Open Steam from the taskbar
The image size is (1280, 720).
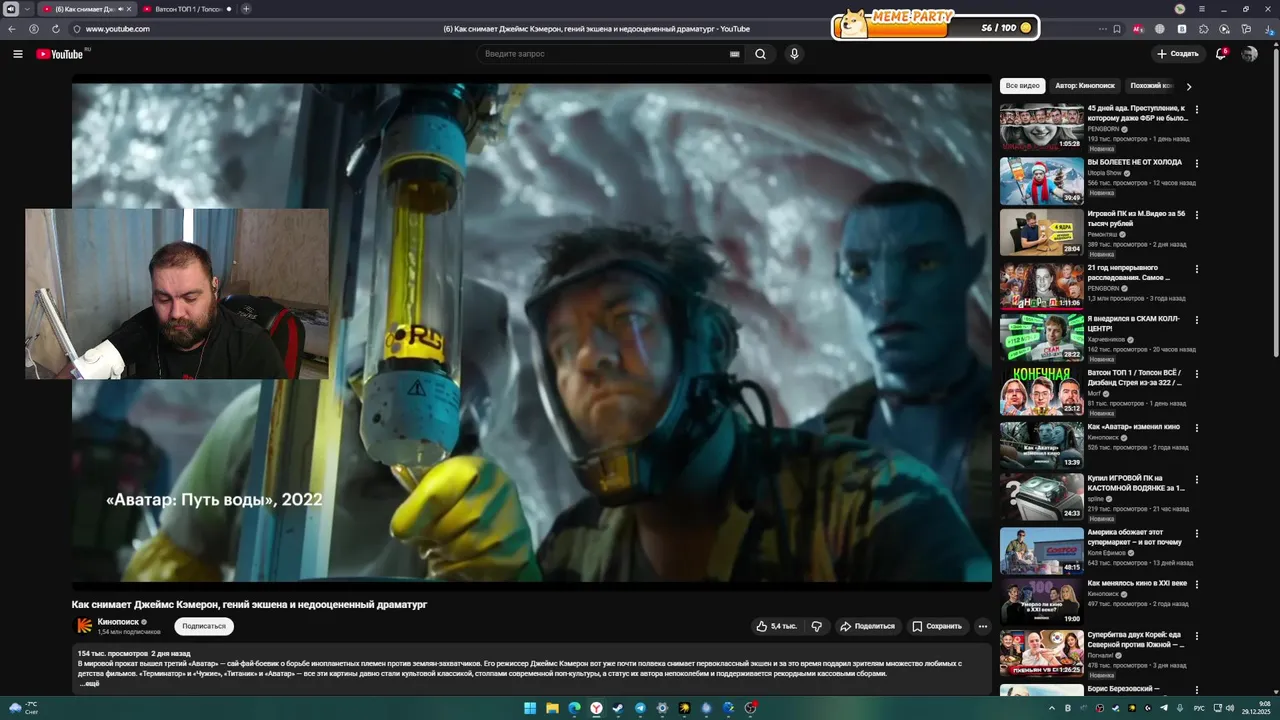[618, 708]
